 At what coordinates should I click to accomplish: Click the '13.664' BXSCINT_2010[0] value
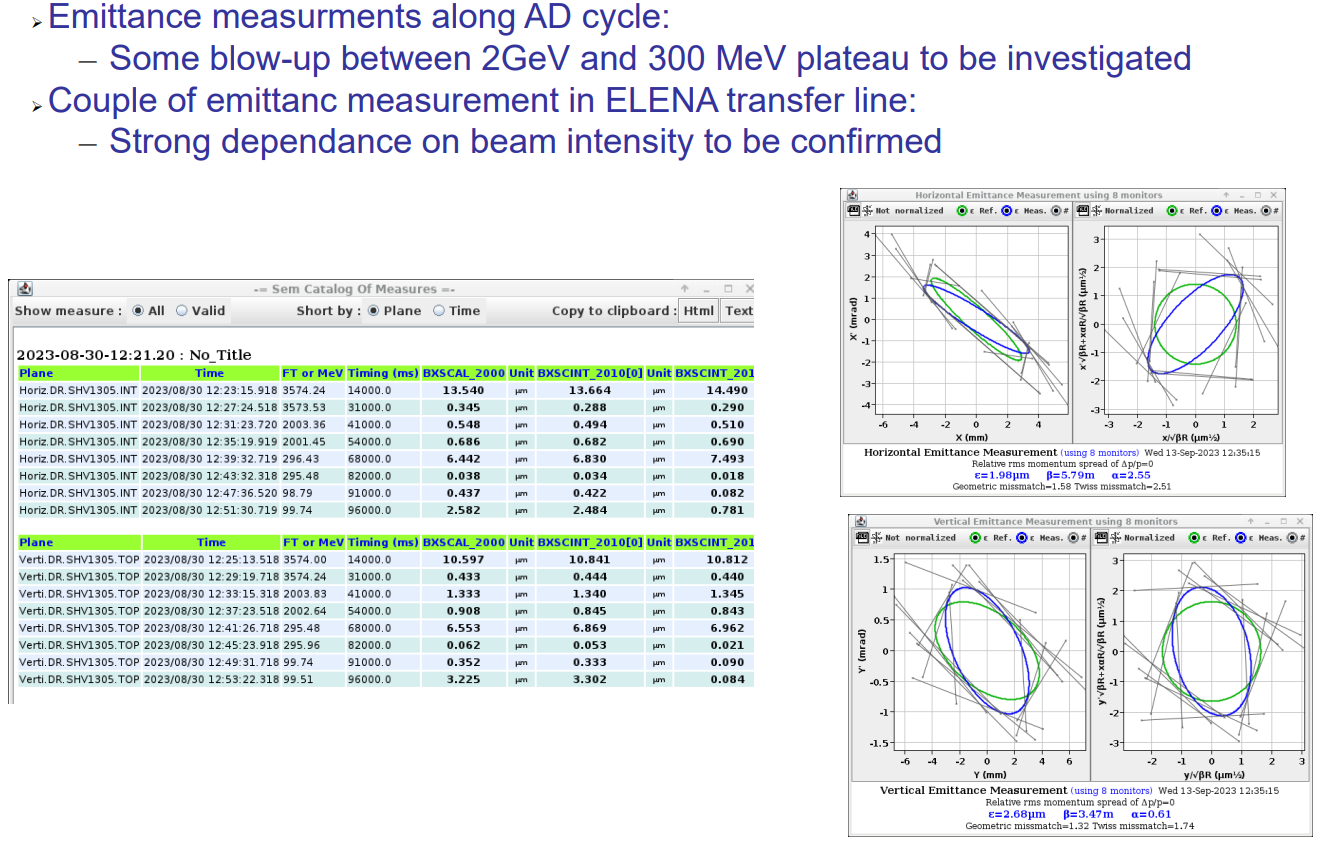589,390
